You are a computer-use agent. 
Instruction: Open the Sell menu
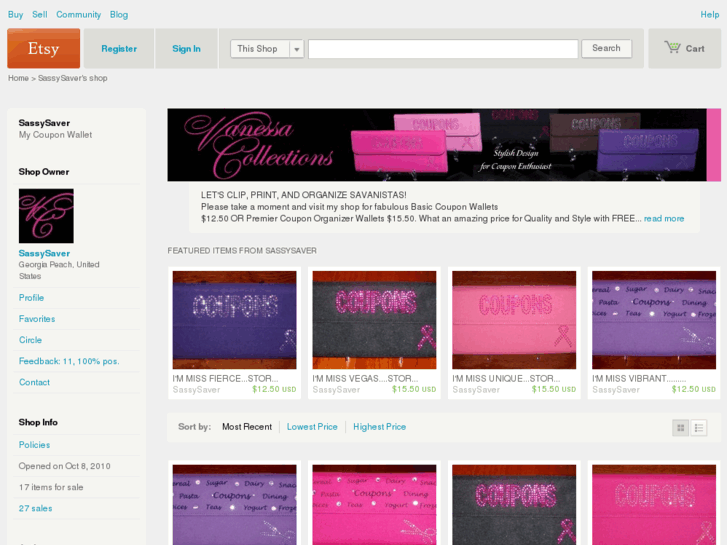39,14
